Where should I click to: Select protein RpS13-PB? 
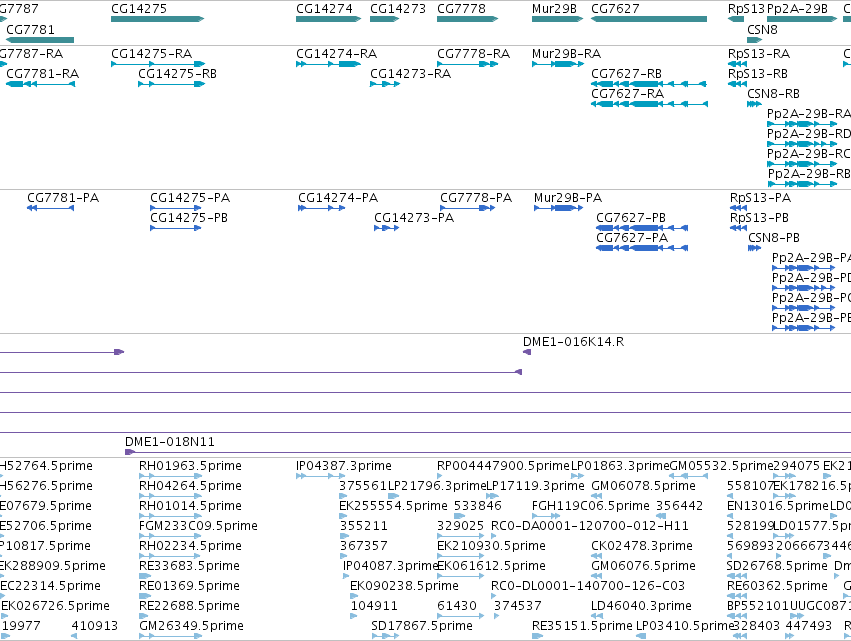759,218
